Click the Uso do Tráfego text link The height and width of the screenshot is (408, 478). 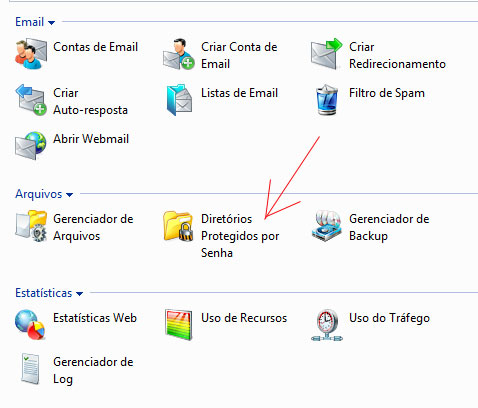(389, 318)
